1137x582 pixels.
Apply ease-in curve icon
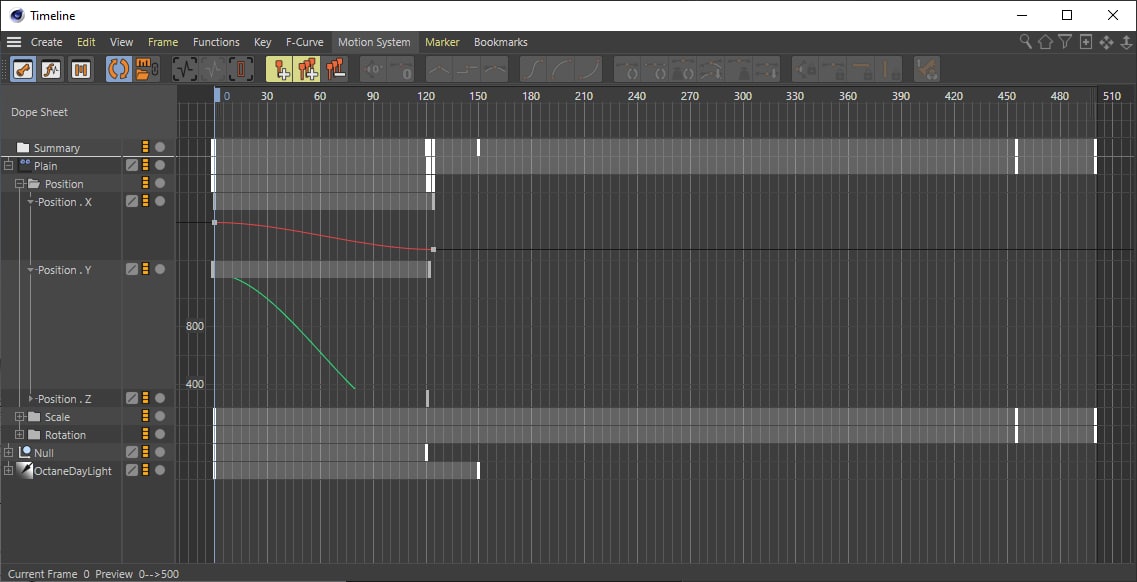(x=561, y=70)
